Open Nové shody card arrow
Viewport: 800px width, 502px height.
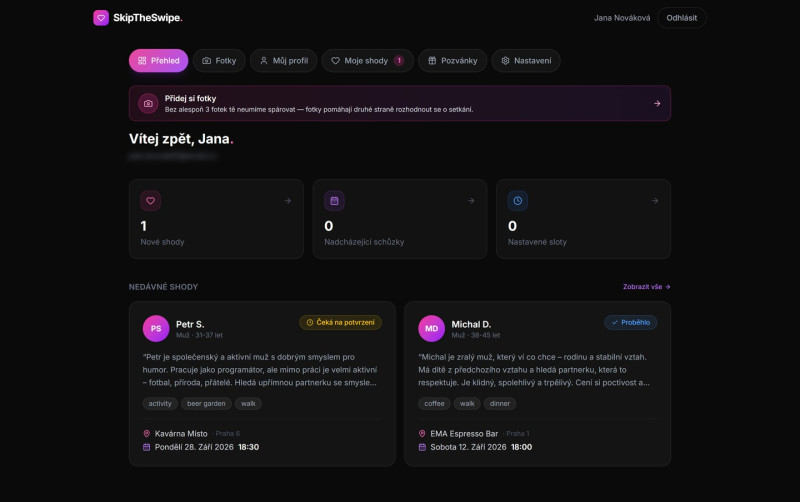[288, 201]
